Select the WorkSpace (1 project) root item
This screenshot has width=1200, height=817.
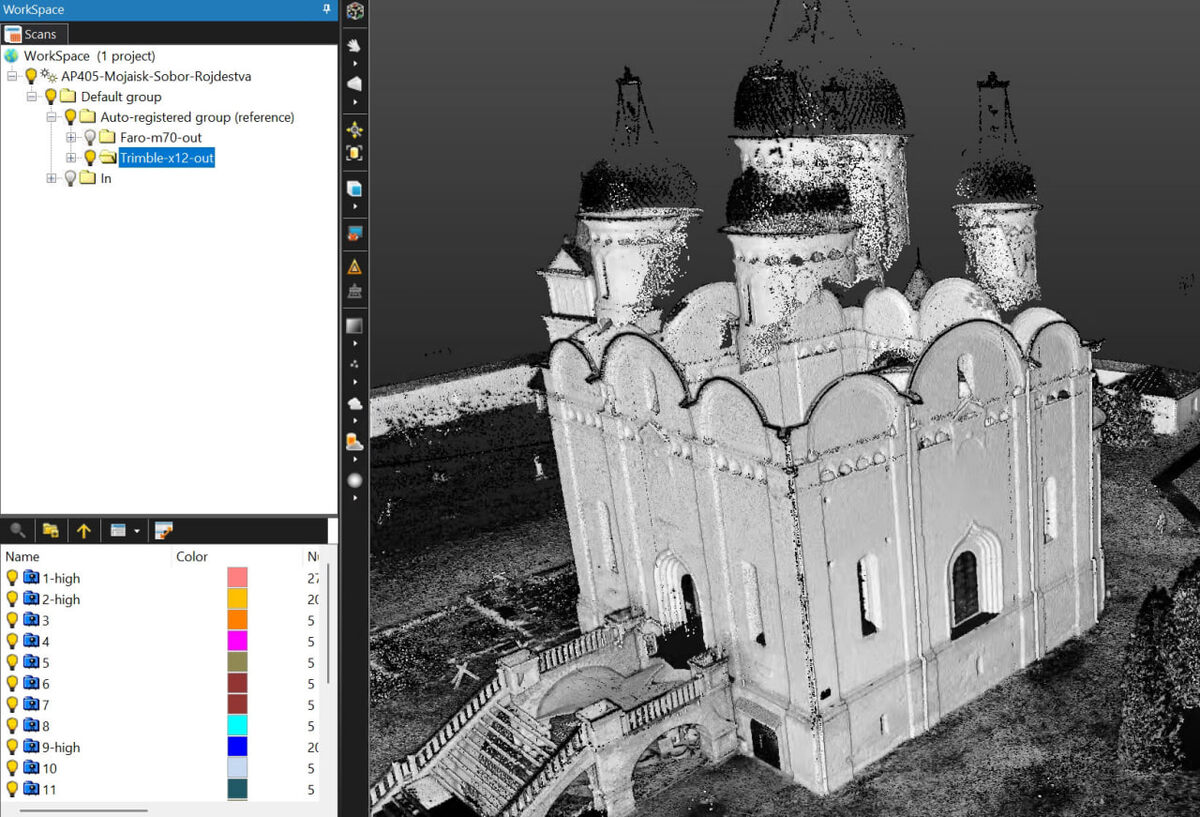[x=89, y=56]
